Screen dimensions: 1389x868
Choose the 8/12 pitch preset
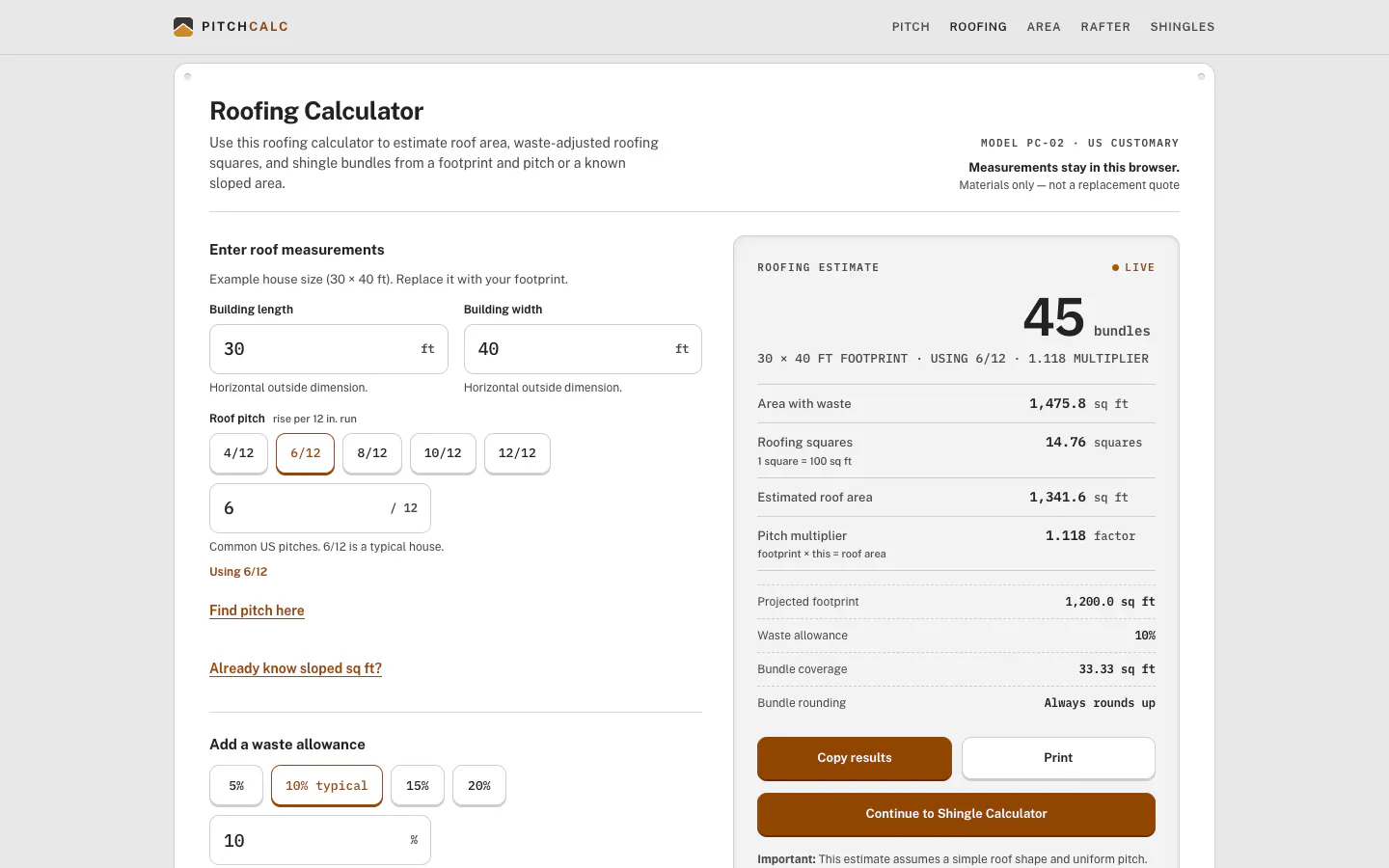(x=372, y=453)
